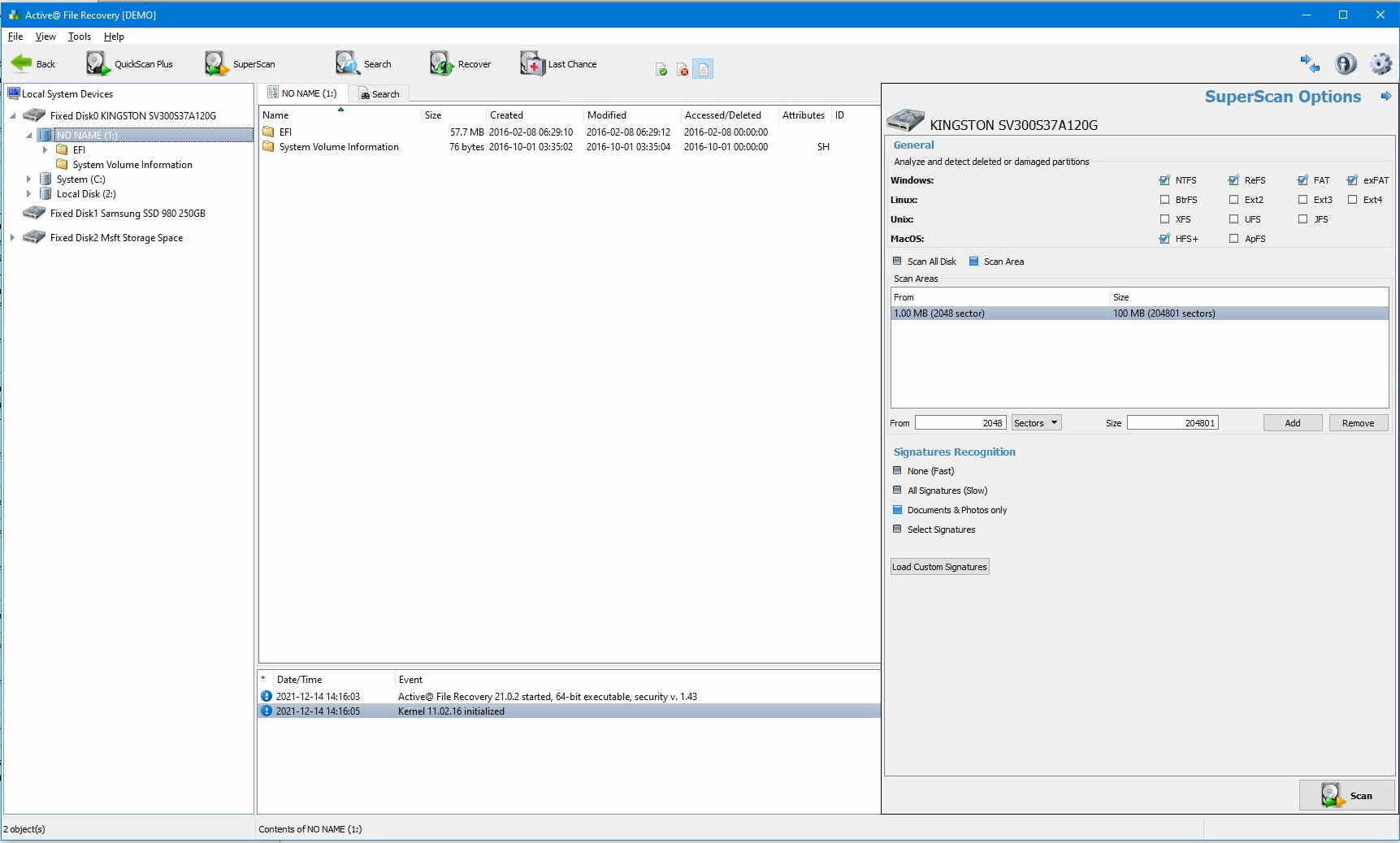Open the settings gear icon

(x=1380, y=64)
